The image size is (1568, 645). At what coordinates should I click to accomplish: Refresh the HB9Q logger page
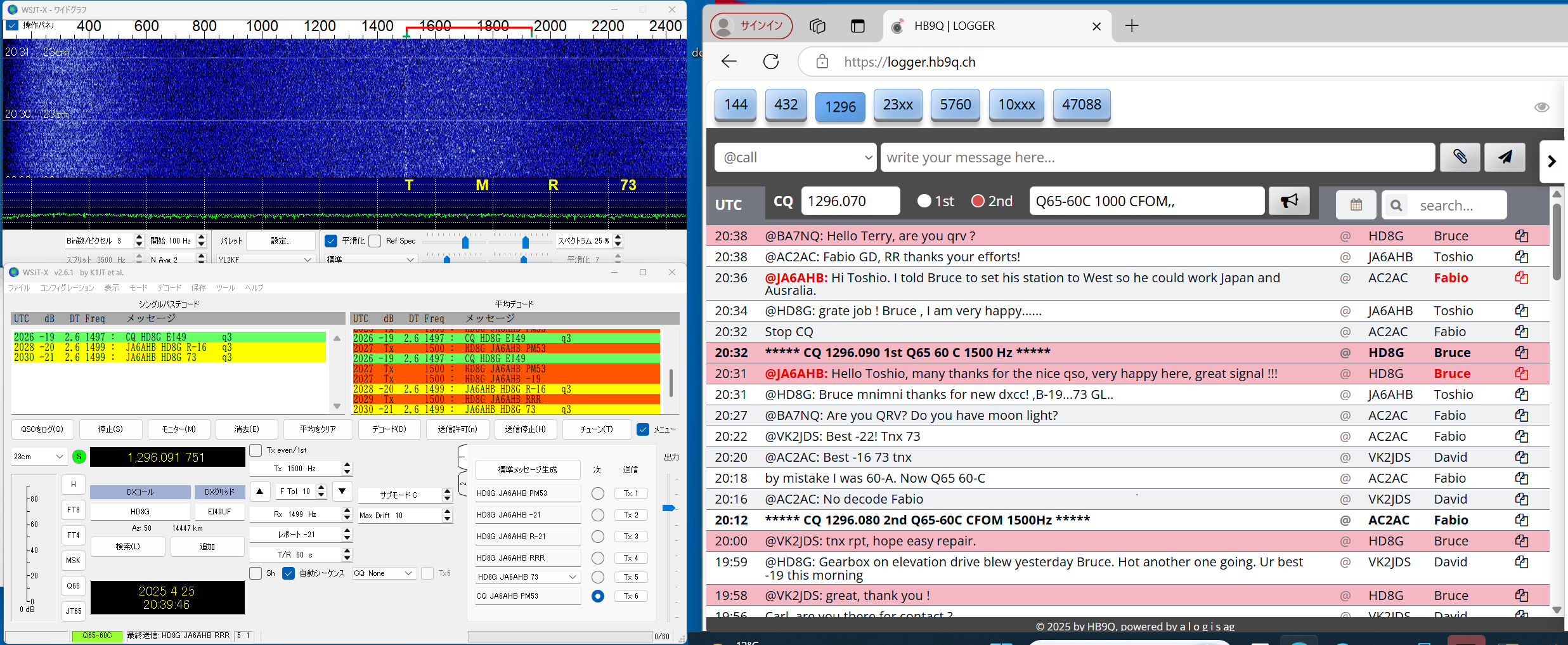pyautogui.click(x=771, y=62)
